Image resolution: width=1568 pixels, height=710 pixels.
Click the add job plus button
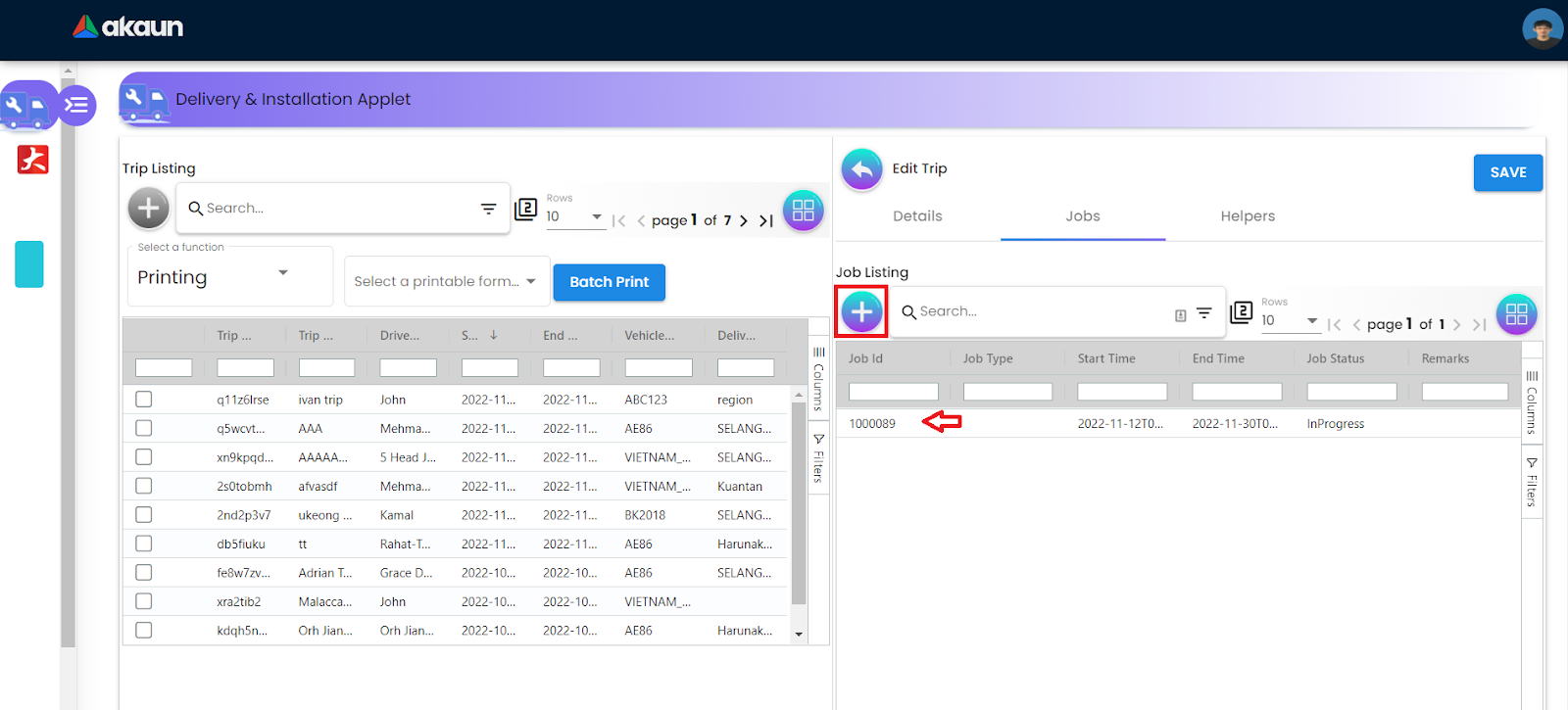pos(861,311)
